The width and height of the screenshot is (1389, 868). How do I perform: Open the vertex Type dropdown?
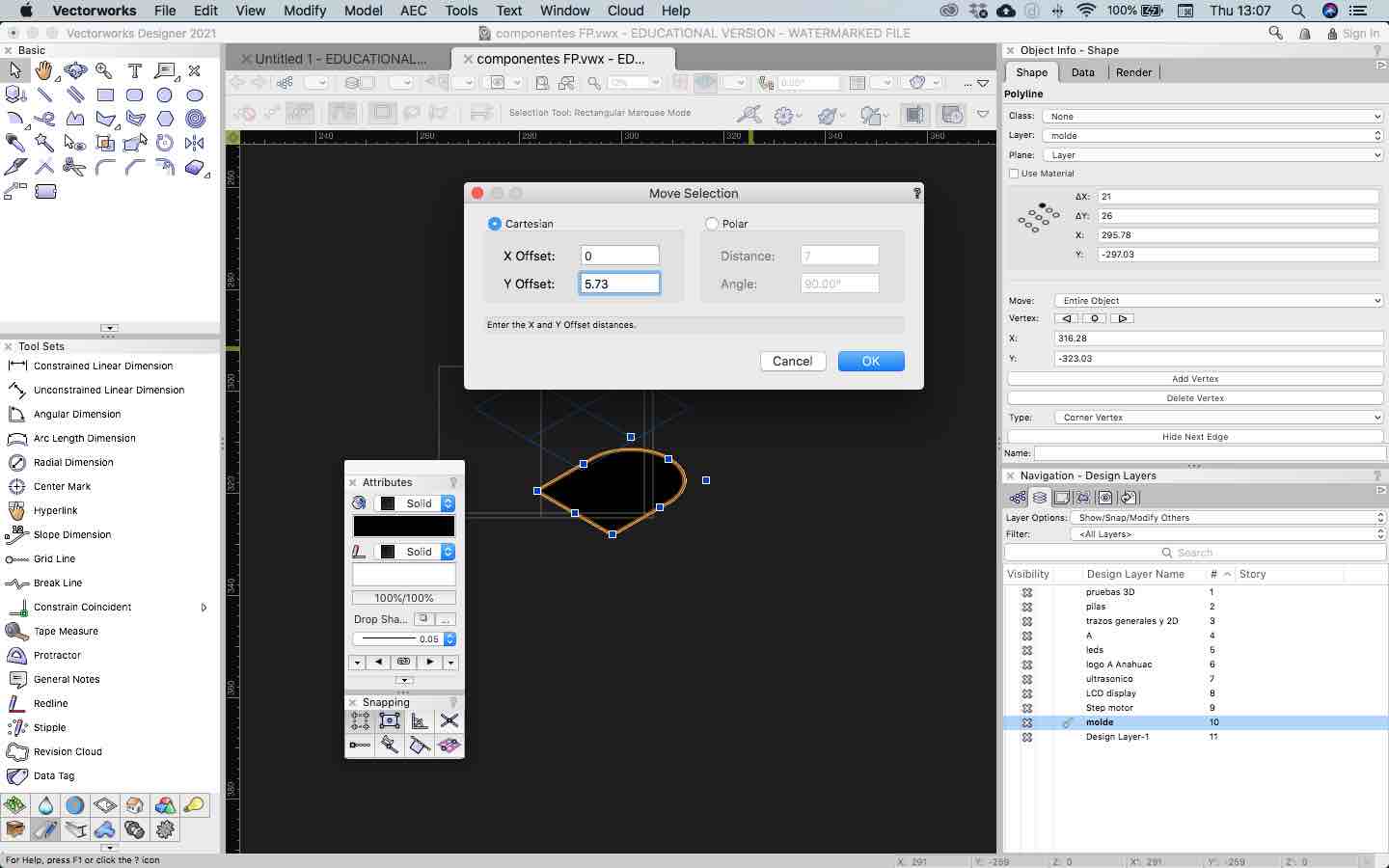tap(1219, 418)
